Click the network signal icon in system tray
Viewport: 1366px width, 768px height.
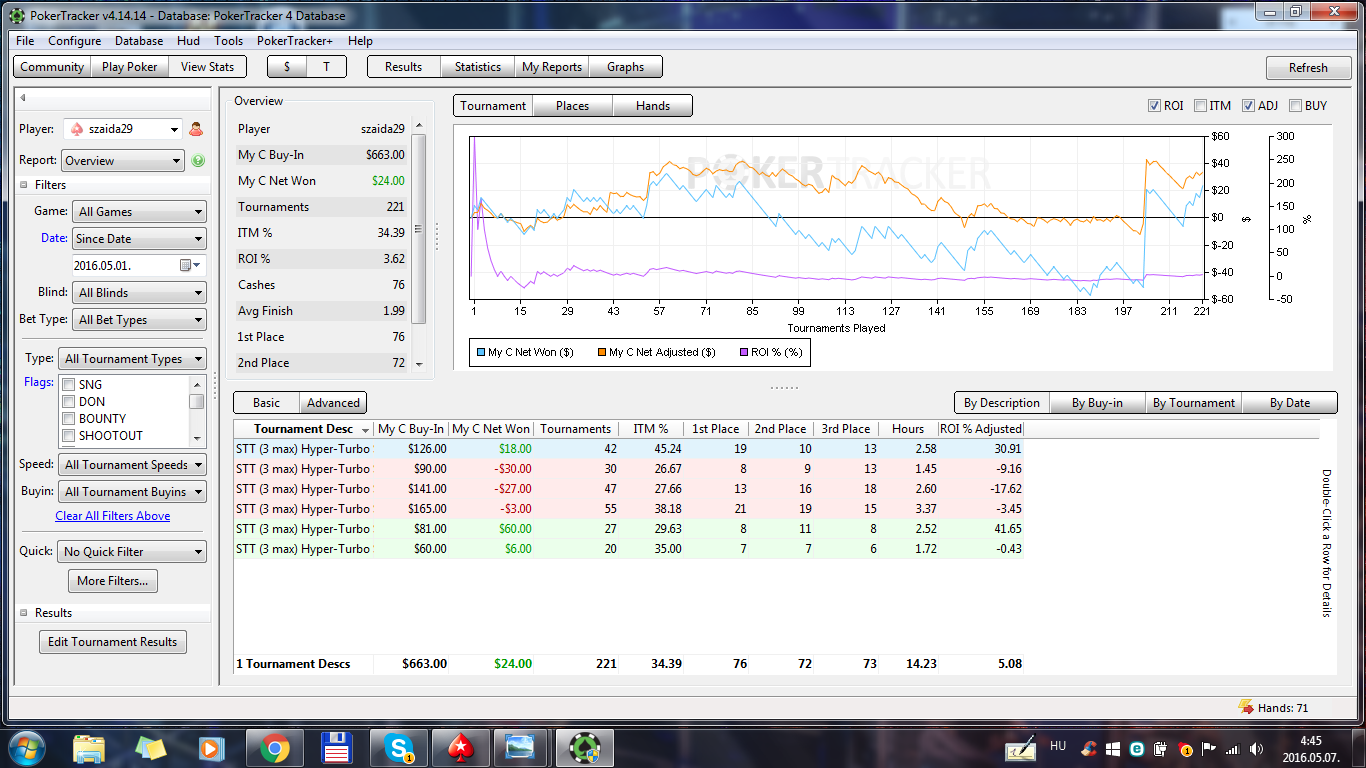(x=1232, y=749)
